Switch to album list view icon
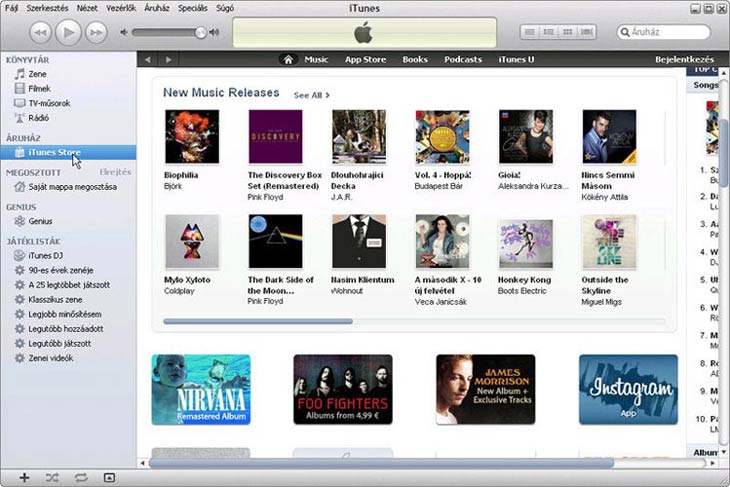 (549, 32)
